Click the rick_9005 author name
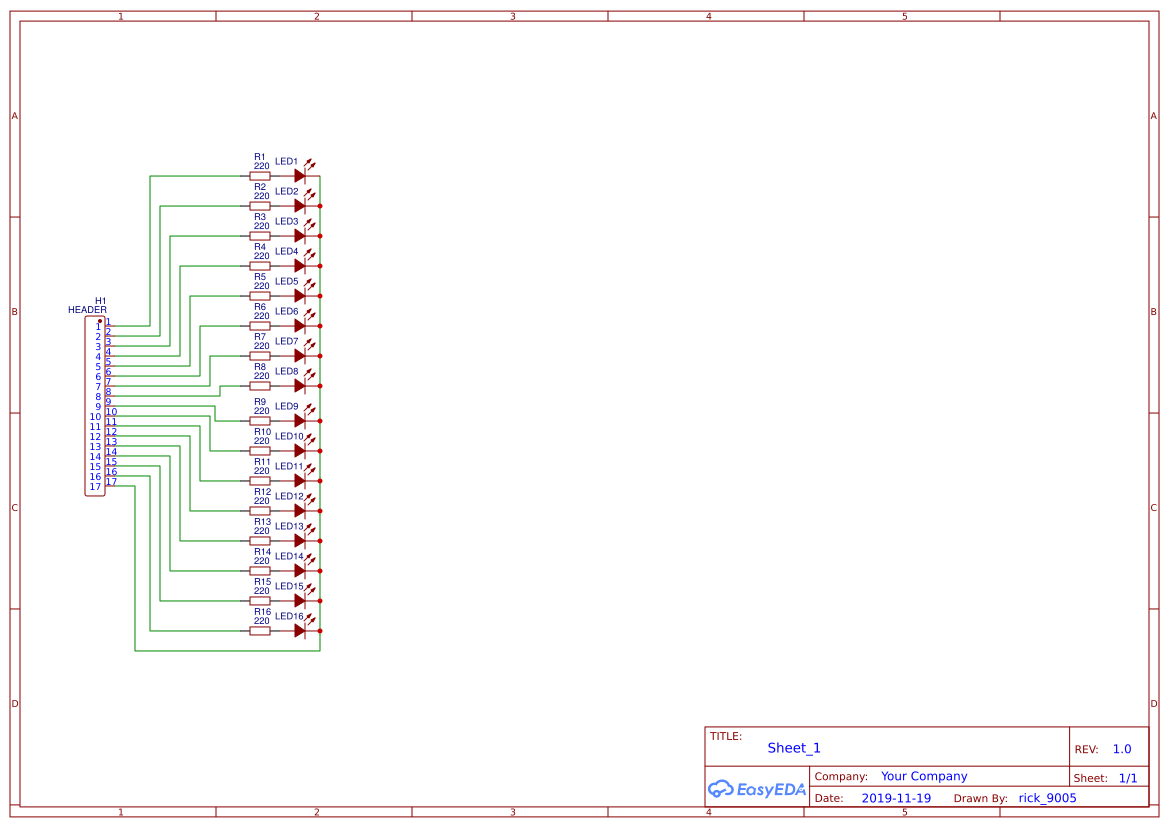 click(1046, 797)
